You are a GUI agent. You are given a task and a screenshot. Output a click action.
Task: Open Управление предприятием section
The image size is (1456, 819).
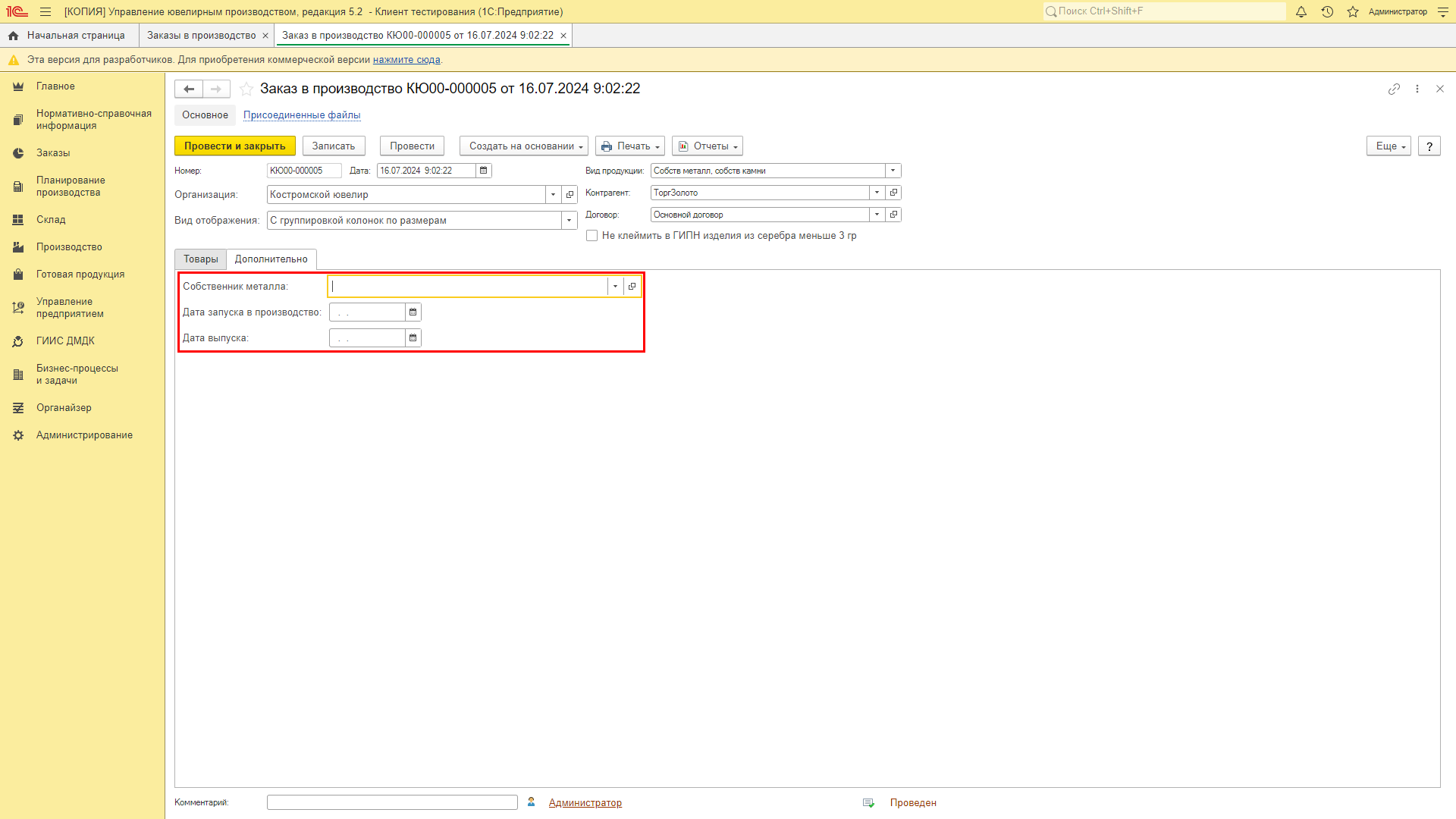[x=82, y=308]
